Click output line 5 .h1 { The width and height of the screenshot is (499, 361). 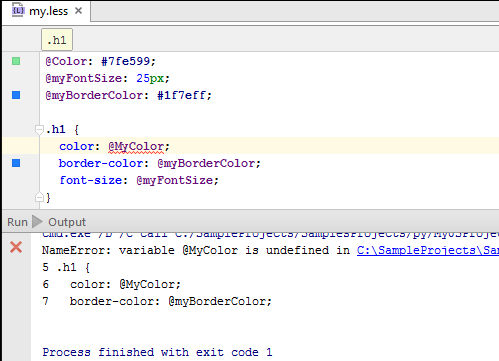(66, 267)
